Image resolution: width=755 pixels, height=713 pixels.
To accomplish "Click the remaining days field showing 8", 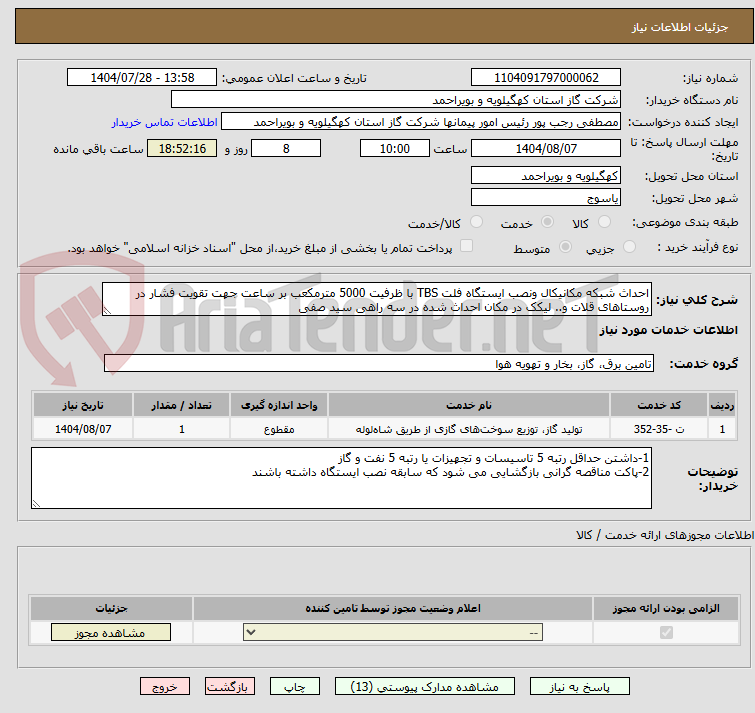I will (x=286, y=148).
